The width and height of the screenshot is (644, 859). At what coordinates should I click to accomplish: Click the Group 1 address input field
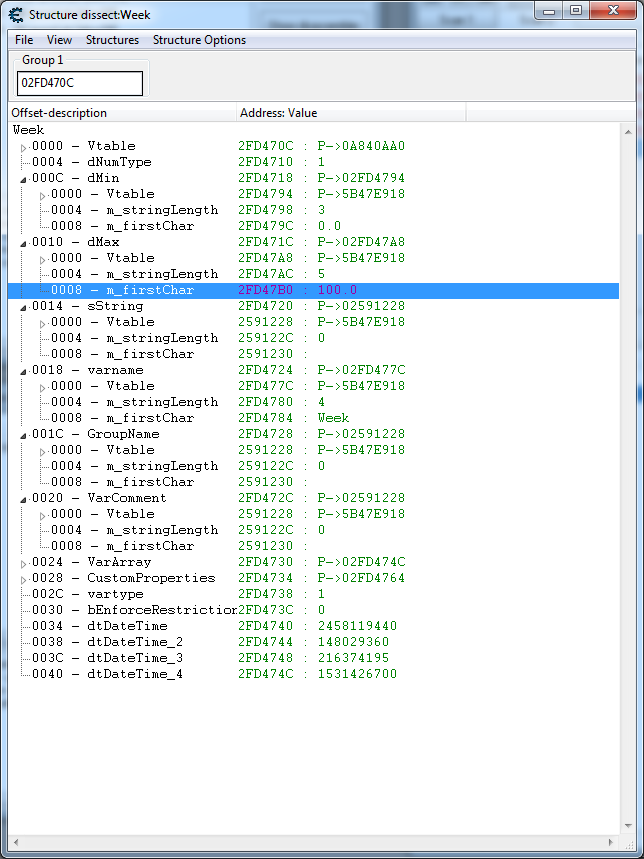click(x=80, y=83)
